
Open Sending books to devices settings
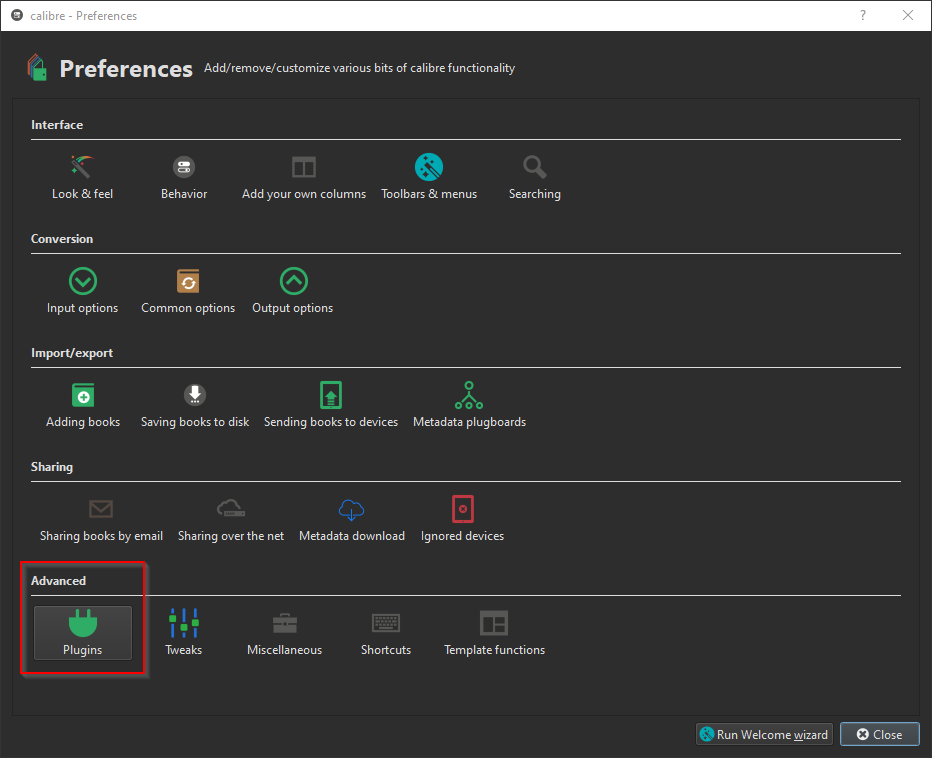330,405
